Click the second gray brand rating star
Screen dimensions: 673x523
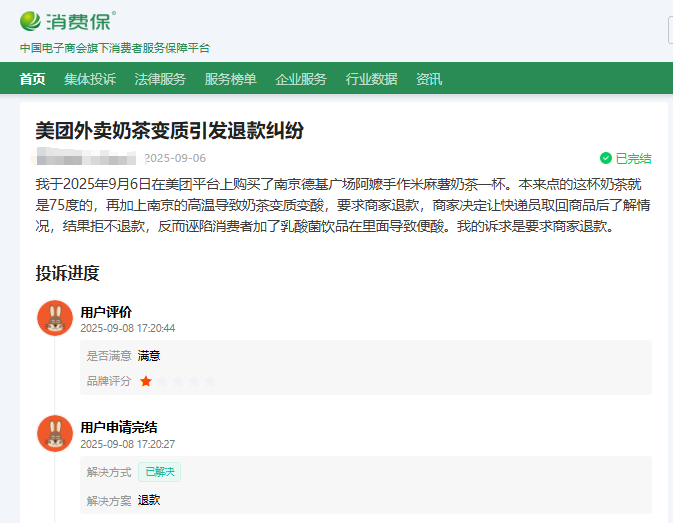point(162,381)
